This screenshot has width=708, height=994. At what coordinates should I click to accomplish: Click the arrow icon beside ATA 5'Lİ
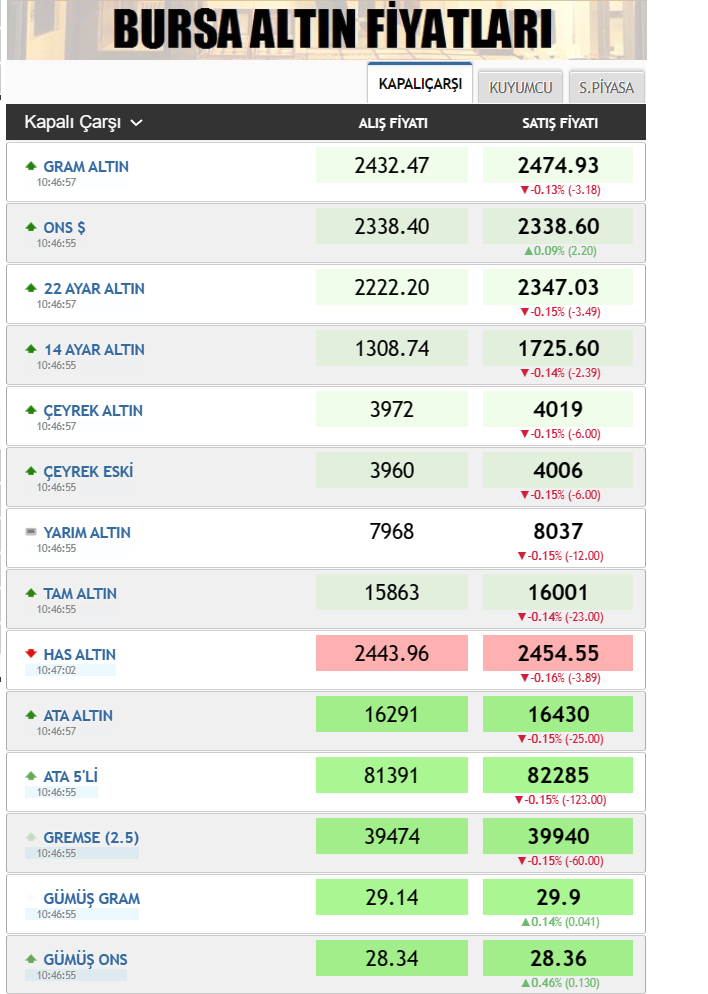coord(31,776)
